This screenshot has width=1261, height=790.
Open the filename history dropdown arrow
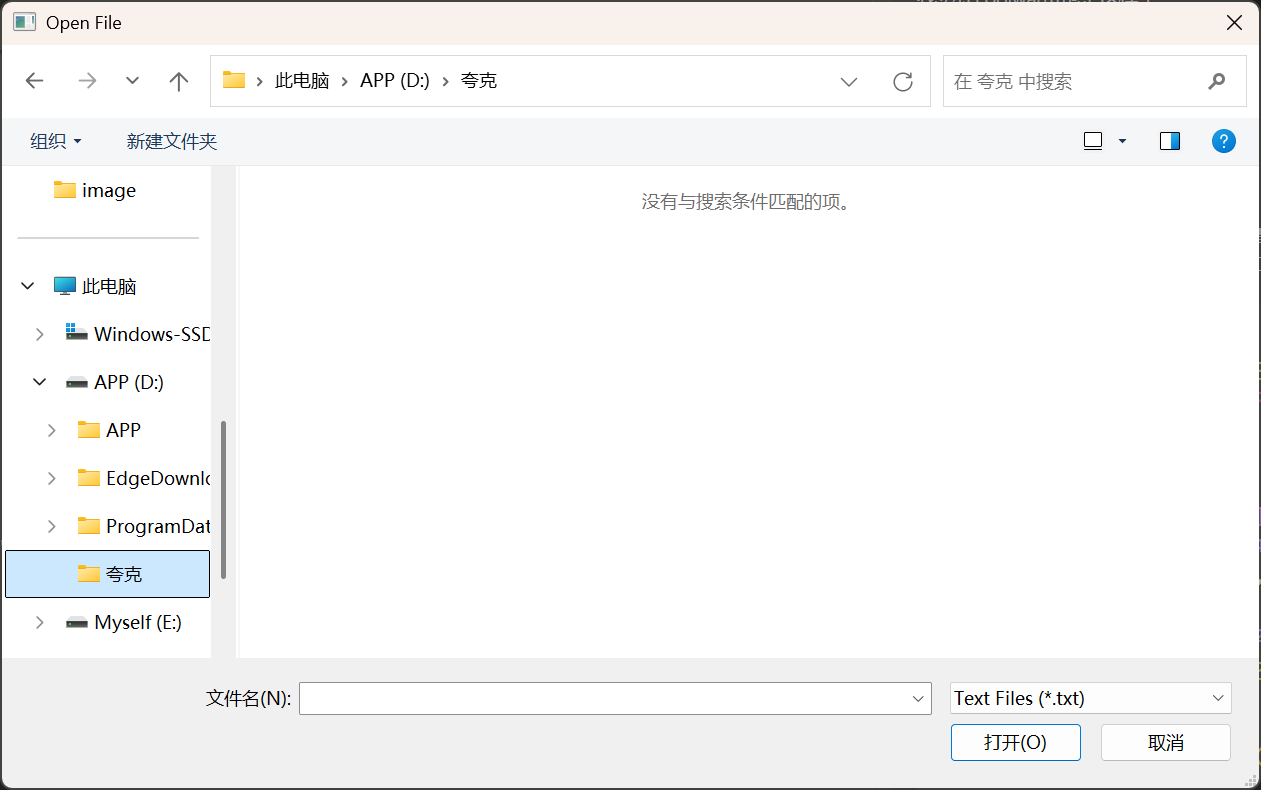point(919,699)
